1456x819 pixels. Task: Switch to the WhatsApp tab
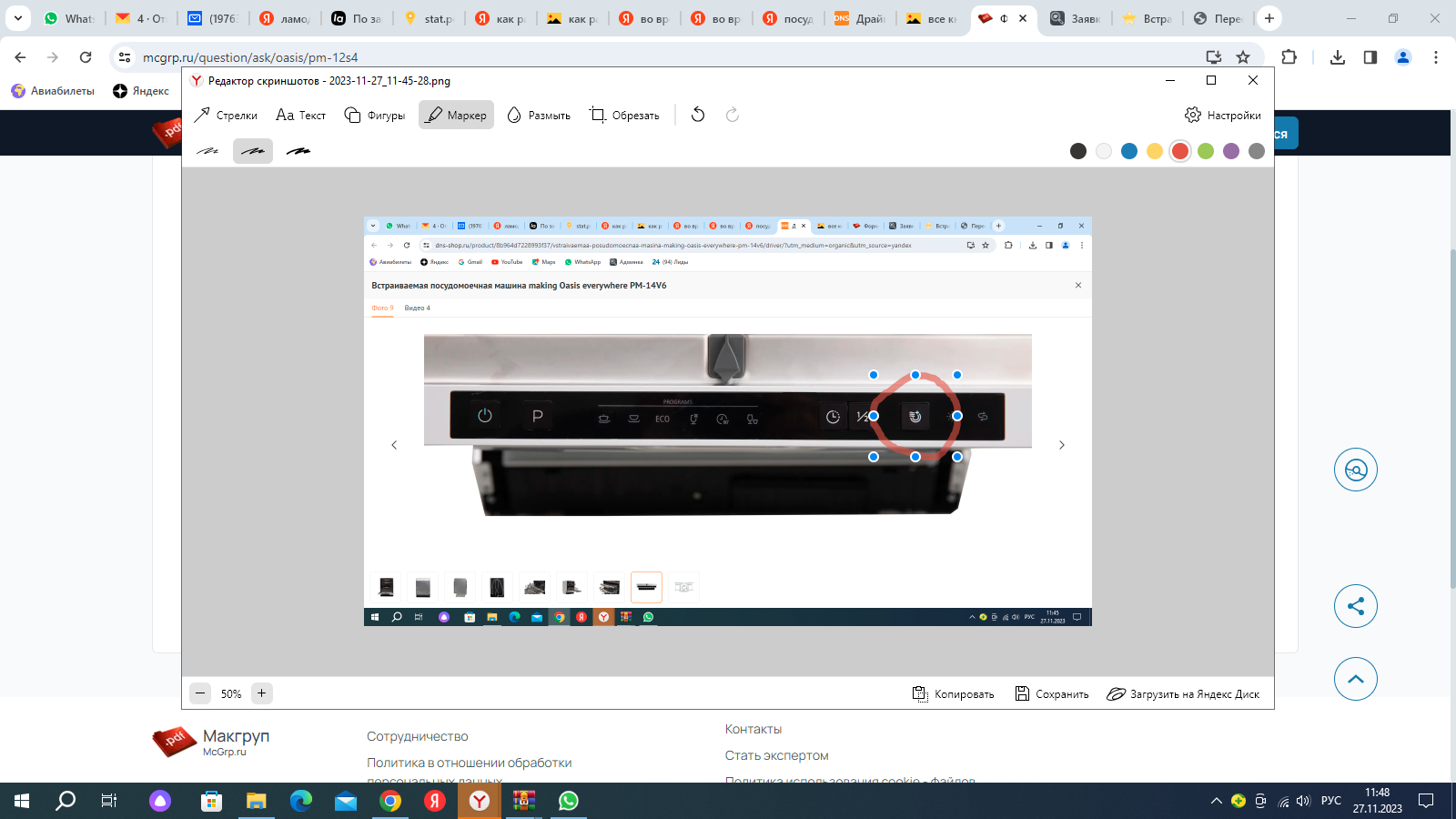point(69,18)
